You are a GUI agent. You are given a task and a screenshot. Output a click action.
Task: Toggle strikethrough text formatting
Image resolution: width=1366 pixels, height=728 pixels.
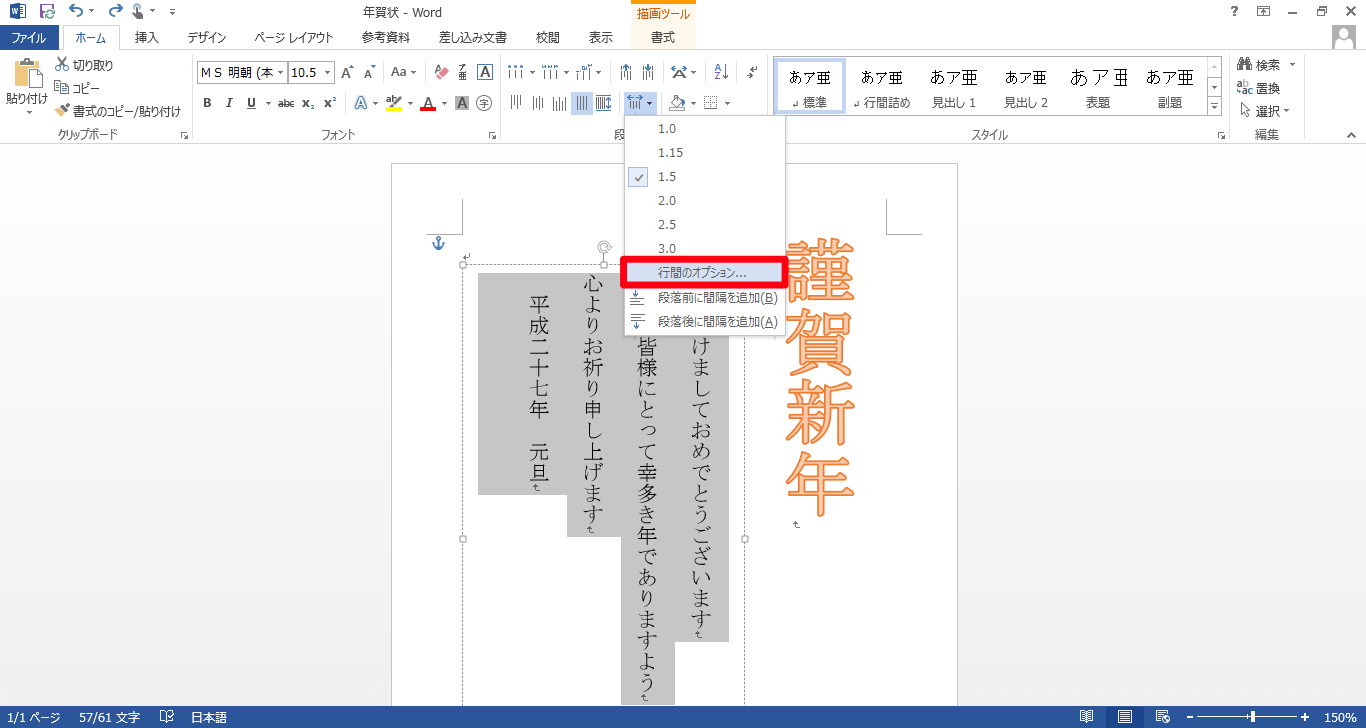(286, 103)
